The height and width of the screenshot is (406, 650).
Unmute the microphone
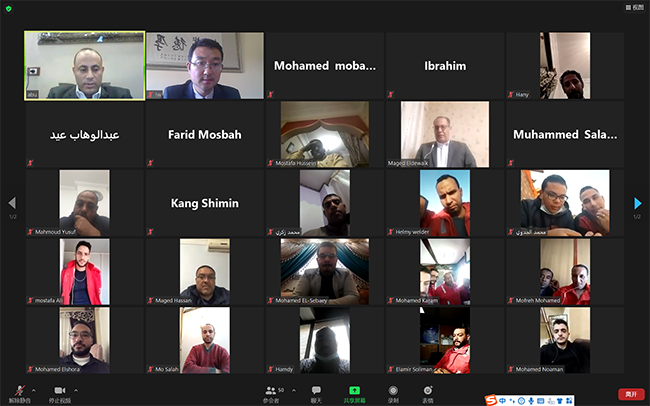pos(19,393)
